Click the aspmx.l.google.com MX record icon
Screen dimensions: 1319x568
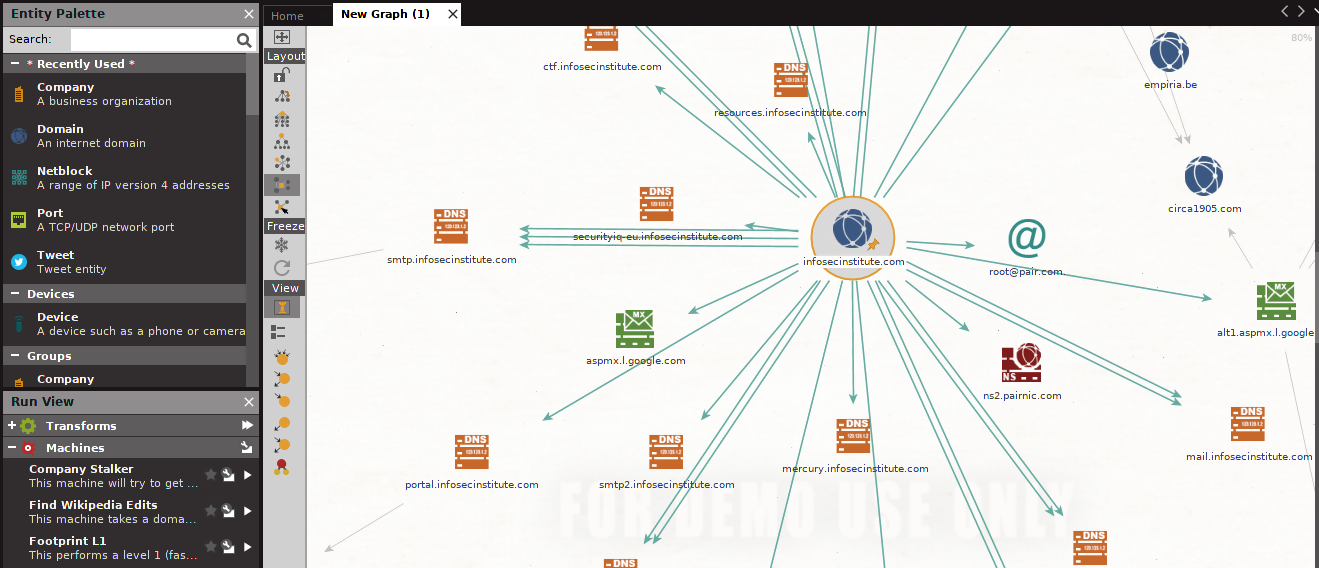(x=635, y=329)
